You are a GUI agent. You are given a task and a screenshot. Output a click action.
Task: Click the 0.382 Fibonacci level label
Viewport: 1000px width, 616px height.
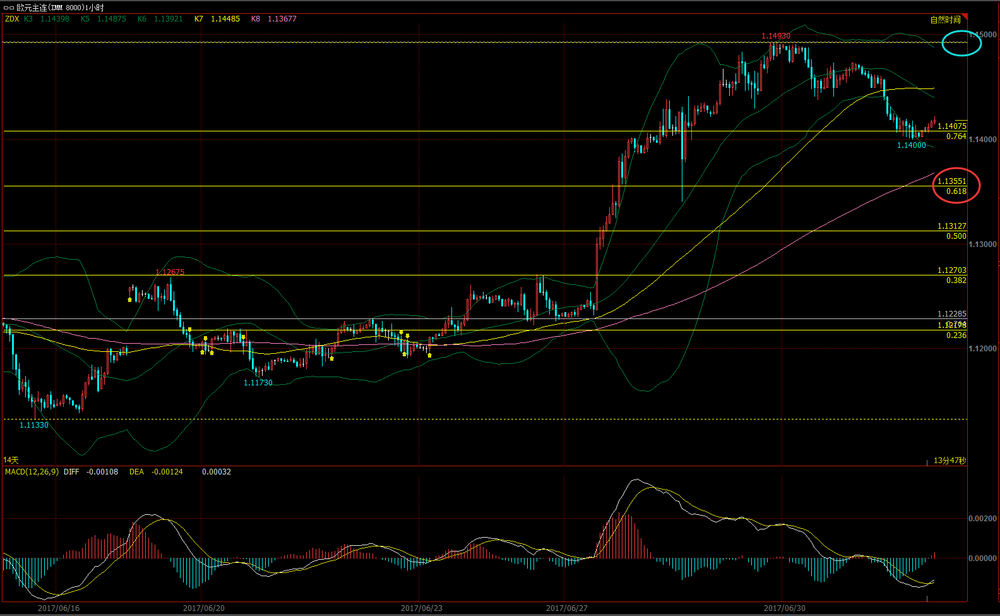(955, 280)
